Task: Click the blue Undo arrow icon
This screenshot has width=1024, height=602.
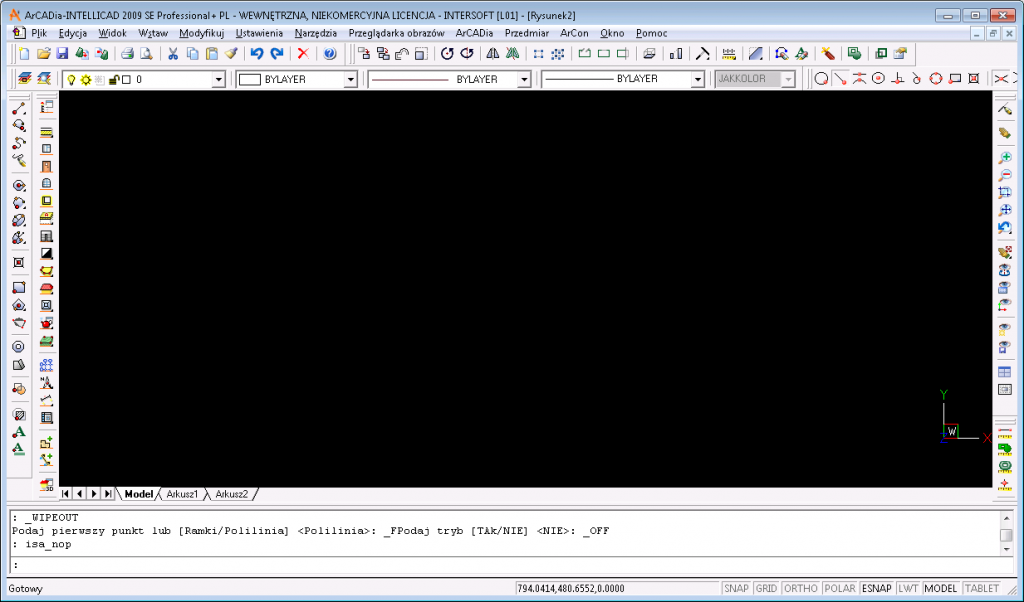Action: point(257,53)
